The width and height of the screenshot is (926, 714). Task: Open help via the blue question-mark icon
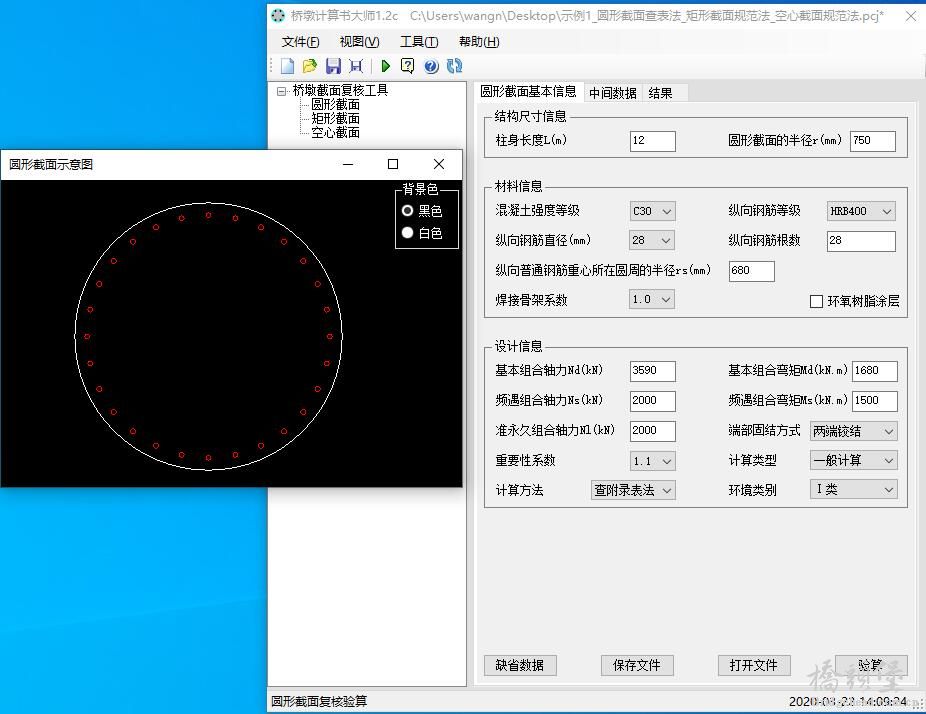click(x=431, y=66)
